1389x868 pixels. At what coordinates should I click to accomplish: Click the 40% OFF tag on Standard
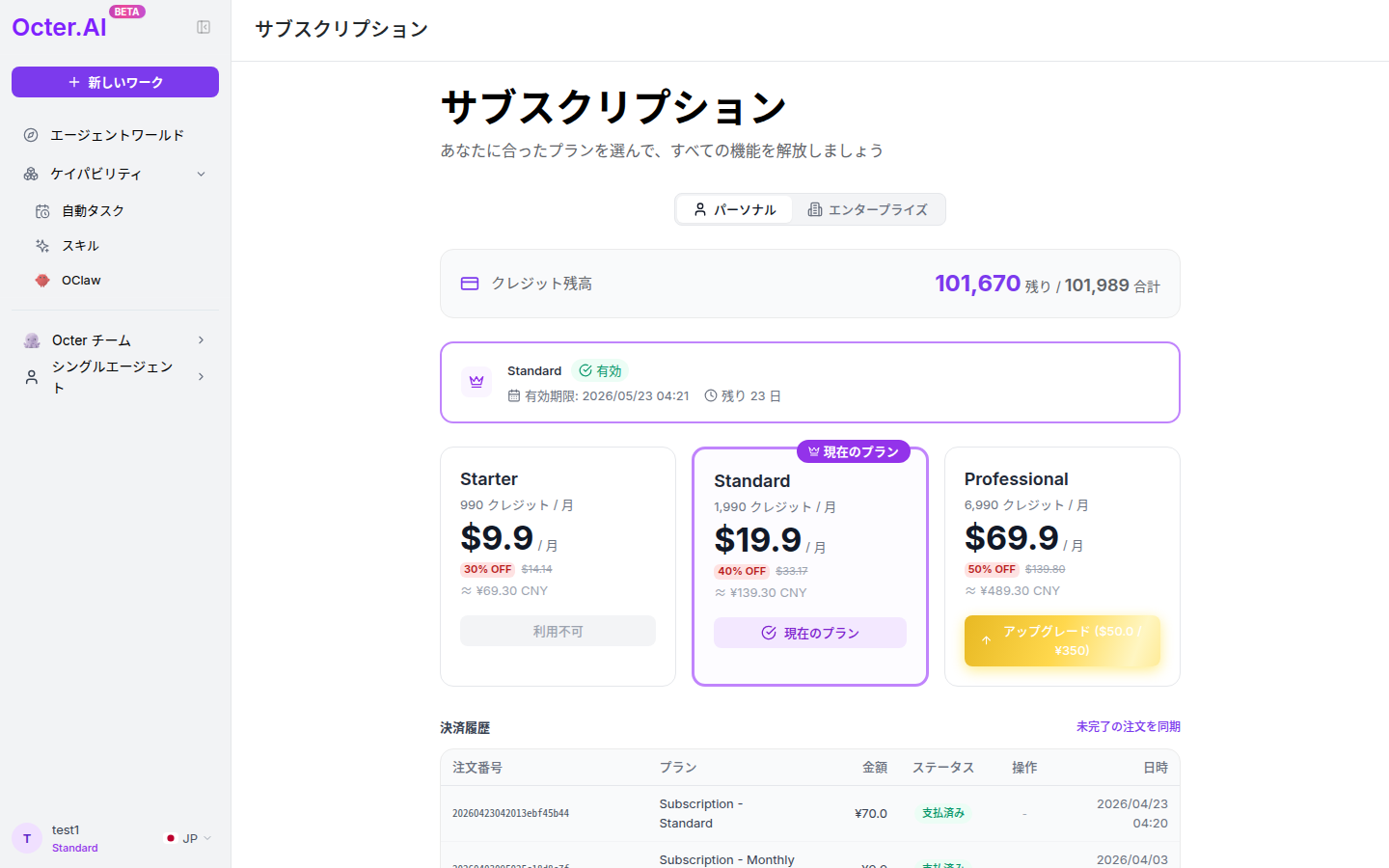(x=742, y=571)
